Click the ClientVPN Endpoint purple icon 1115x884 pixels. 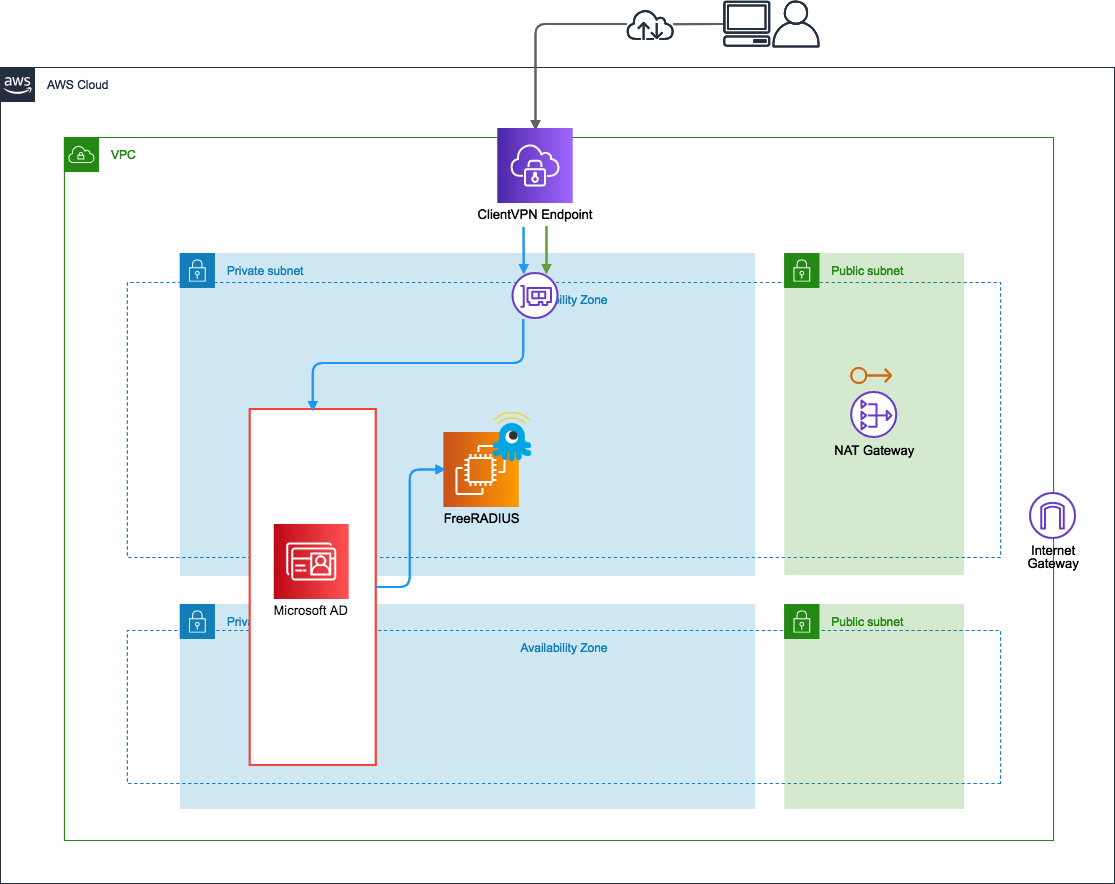coord(535,166)
